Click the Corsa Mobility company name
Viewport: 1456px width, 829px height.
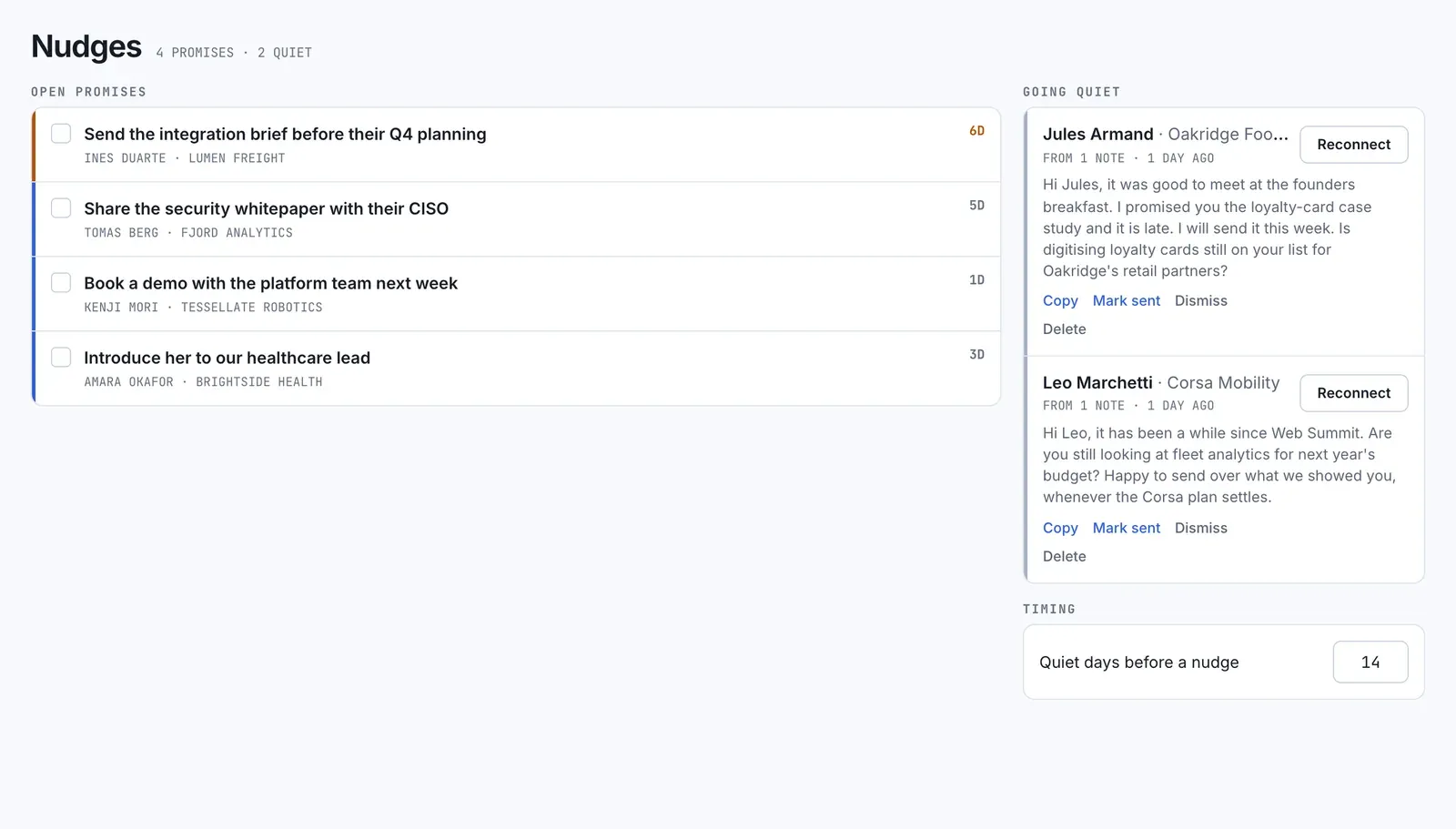[x=1223, y=383]
